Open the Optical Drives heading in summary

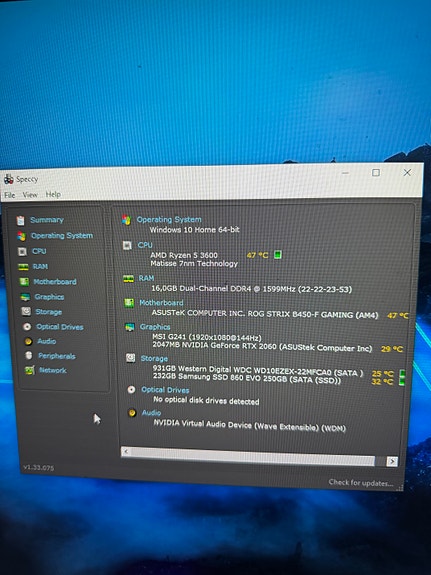[x=165, y=390]
